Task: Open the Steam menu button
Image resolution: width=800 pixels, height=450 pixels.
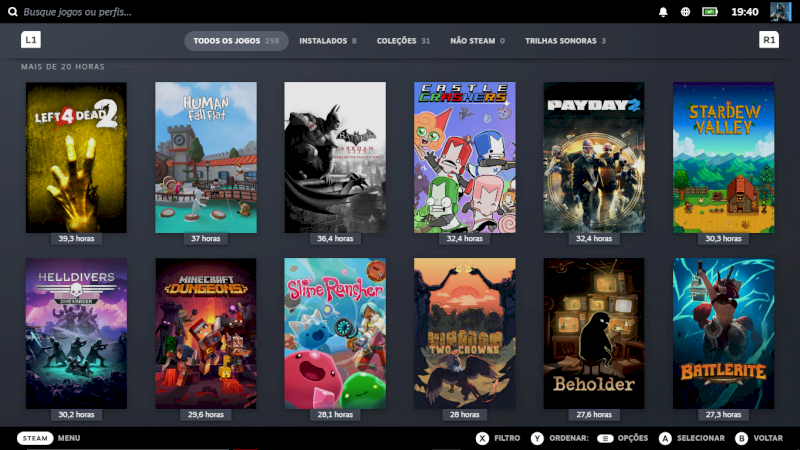Action: pos(35,438)
